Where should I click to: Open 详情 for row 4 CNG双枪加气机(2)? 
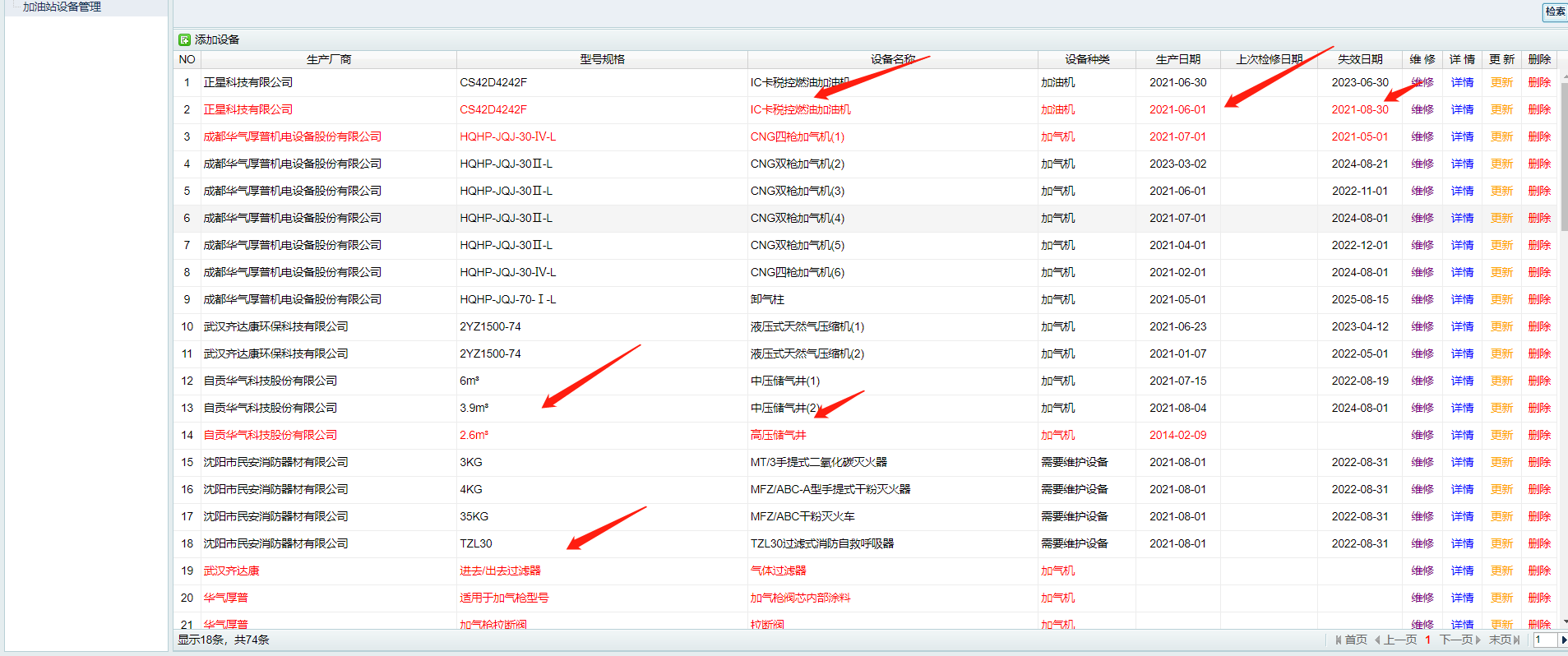[x=1462, y=164]
